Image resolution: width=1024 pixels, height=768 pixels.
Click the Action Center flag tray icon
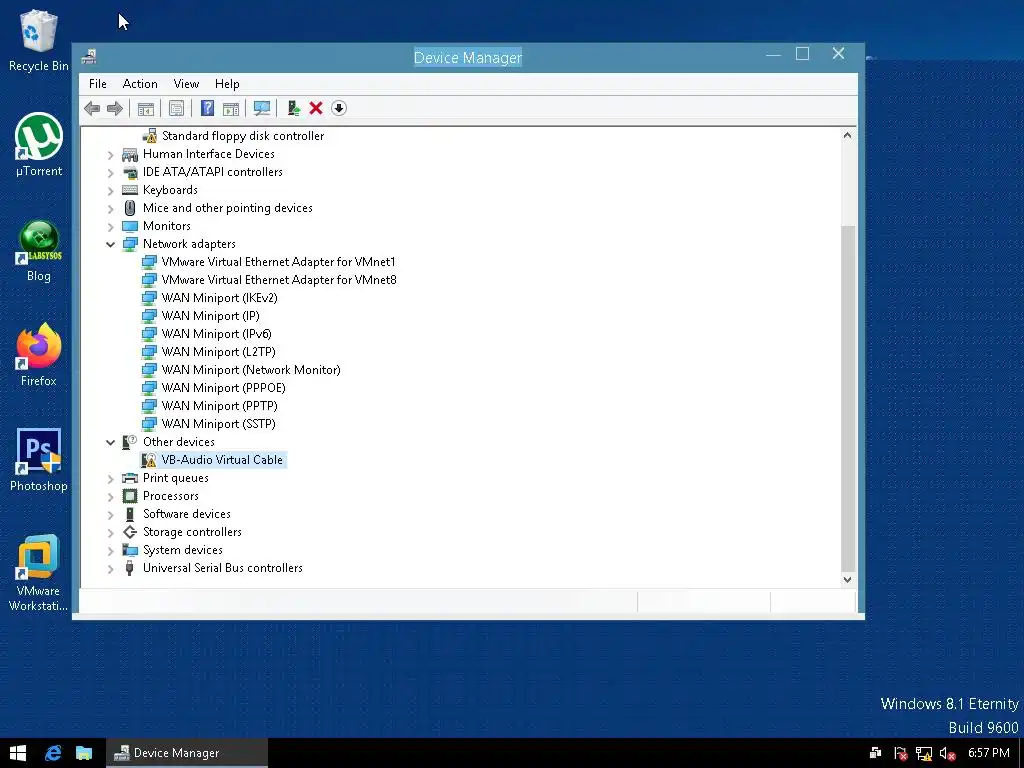pyautogui.click(x=901, y=753)
